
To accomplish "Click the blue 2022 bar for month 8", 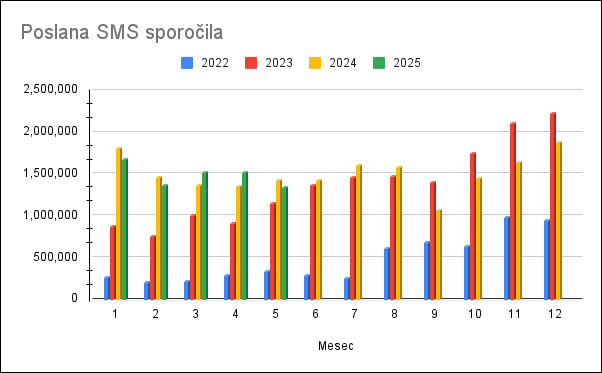I will click(387, 273).
